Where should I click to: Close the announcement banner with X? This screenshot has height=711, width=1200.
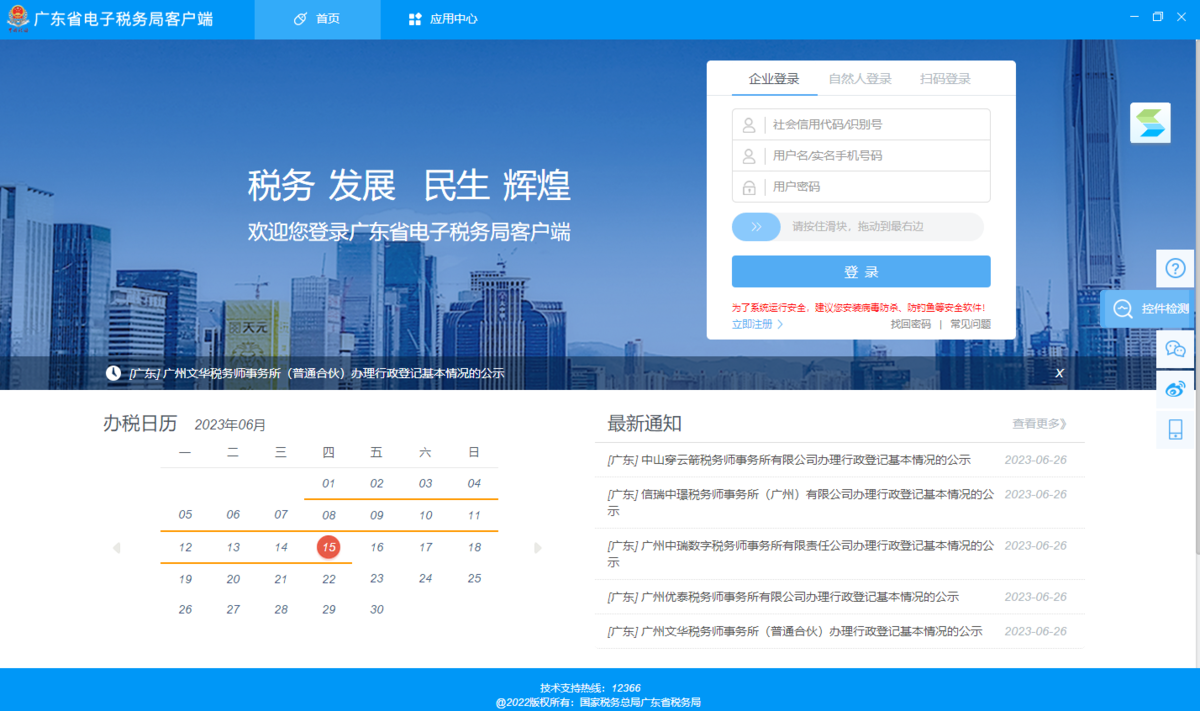[1060, 373]
